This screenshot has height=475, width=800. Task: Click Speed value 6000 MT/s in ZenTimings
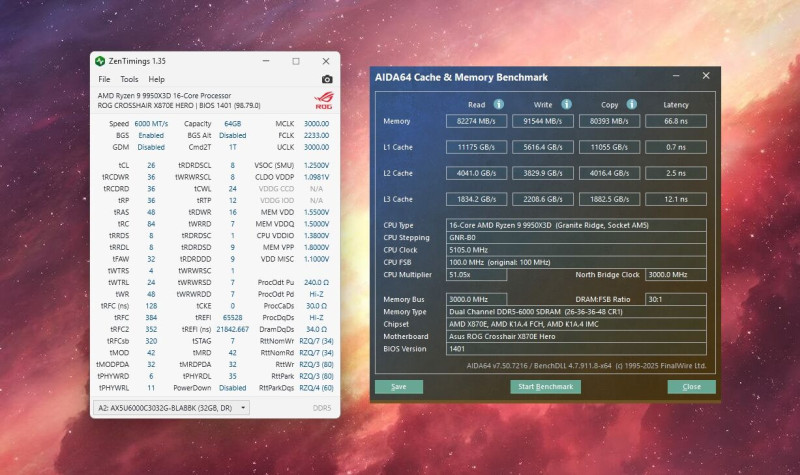151,123
